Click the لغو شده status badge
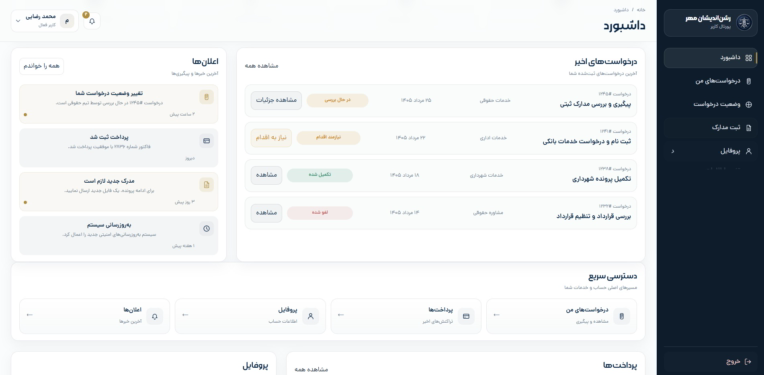This screenshot has height=375, width=764. point(320,213)
